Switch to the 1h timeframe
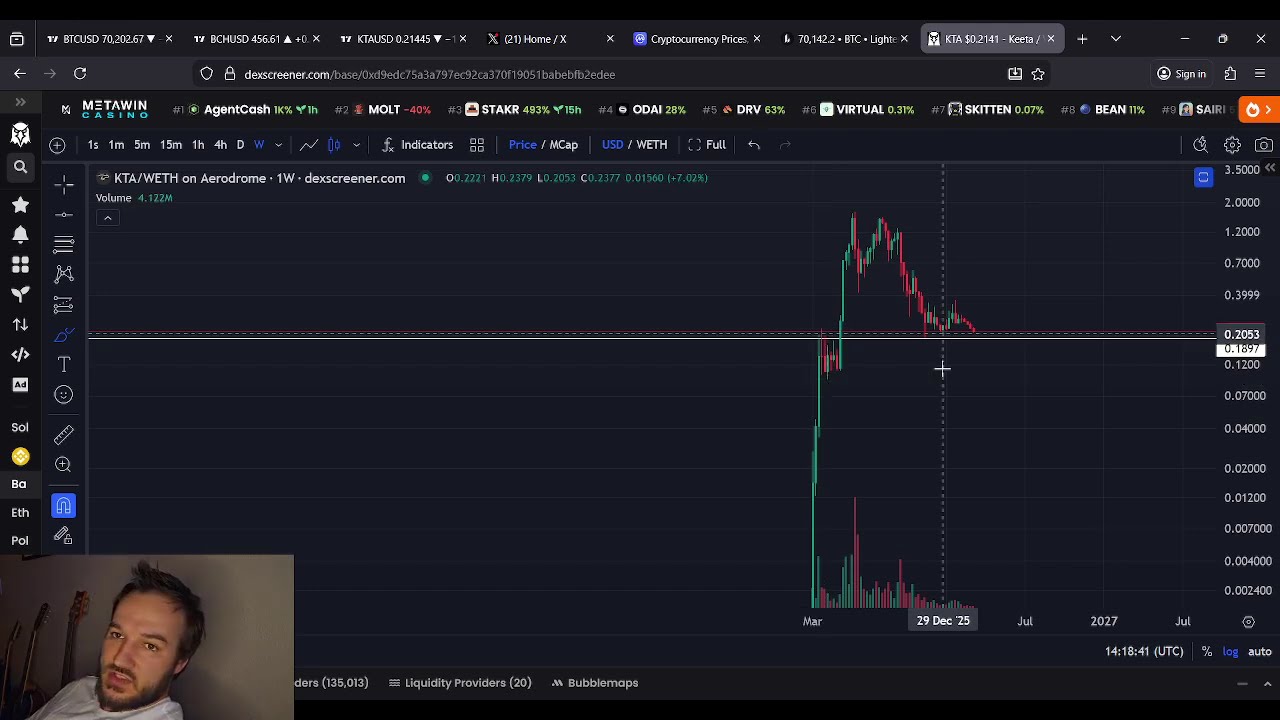Viewport: 1280px width, 720px height. coord(198,145)
